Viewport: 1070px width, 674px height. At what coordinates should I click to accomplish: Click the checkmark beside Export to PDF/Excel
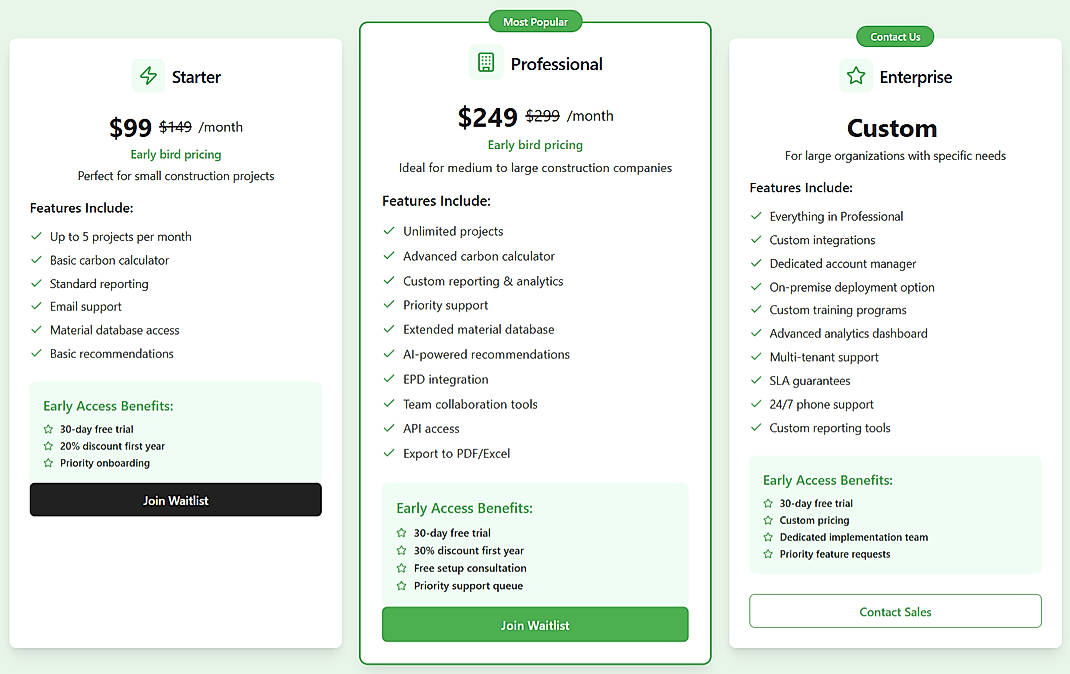pyautogui.click(x=389, y=453)
